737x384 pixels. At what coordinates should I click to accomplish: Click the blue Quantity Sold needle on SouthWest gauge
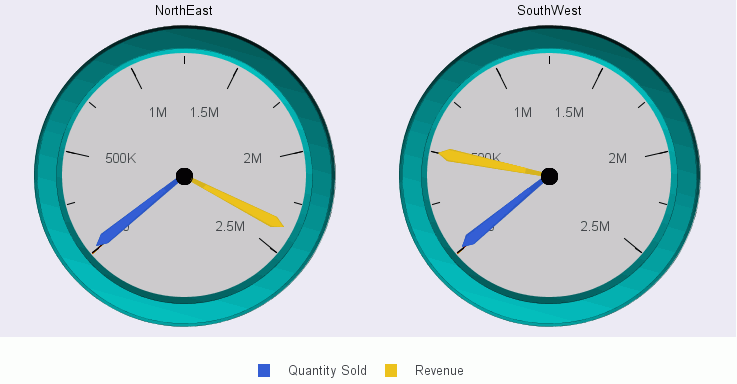503,212
